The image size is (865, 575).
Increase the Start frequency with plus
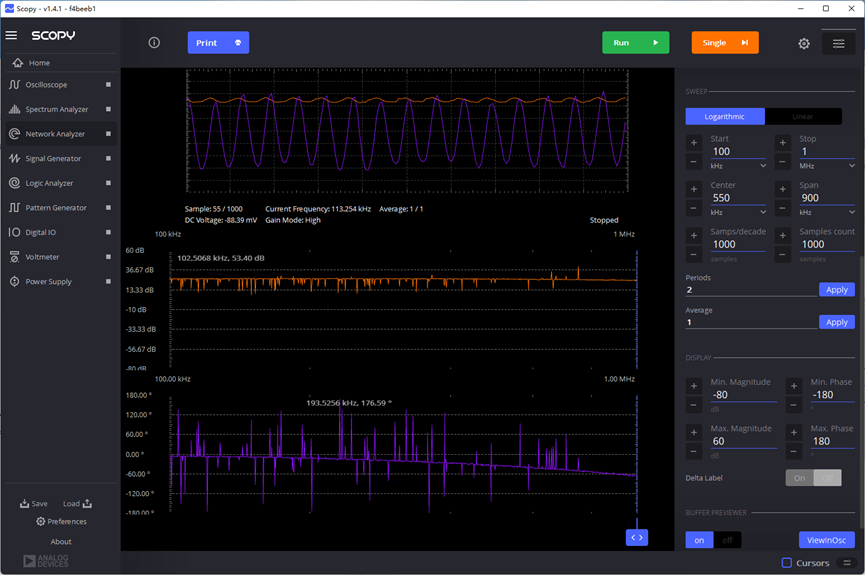(x=693, y=143)
